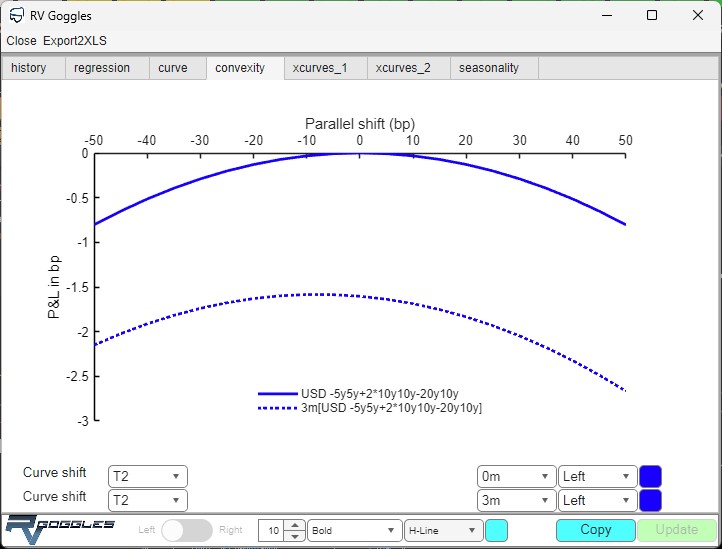Click the cyan color swatch beside H-Line
Screen dimensions: 722x549
coord(496,531)
